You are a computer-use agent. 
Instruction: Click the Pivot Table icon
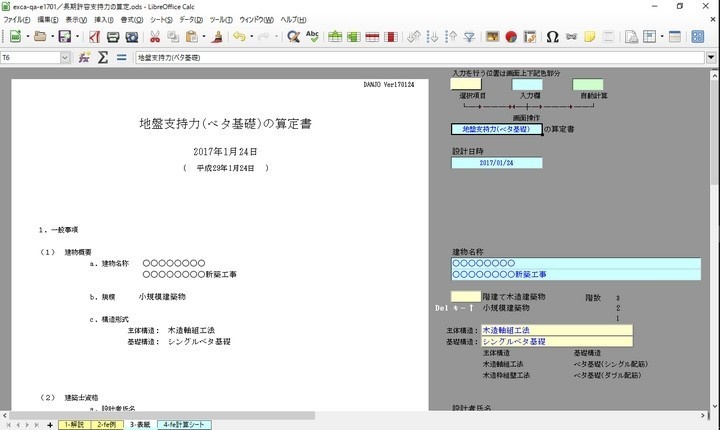tap(530, 37)
